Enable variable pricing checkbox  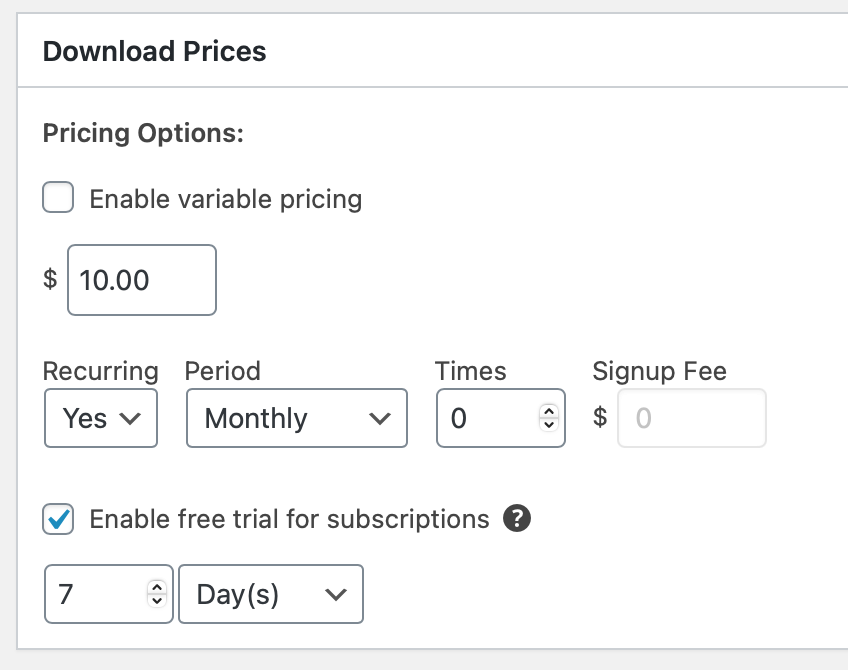click(58, 197)
